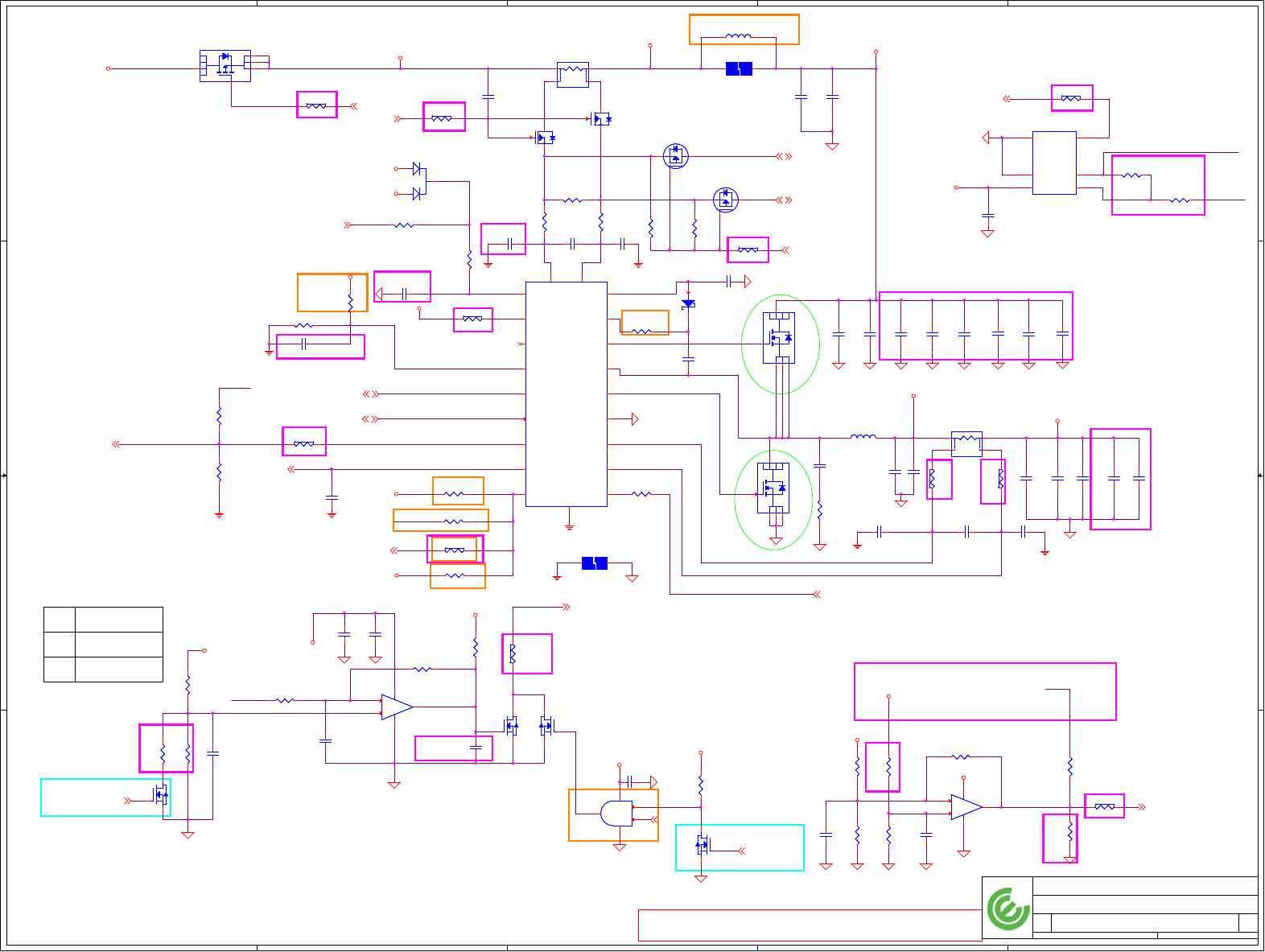1265x952 pixels.
Task: Select the resistor inside the empty-looking orange box
Action: 350,302
